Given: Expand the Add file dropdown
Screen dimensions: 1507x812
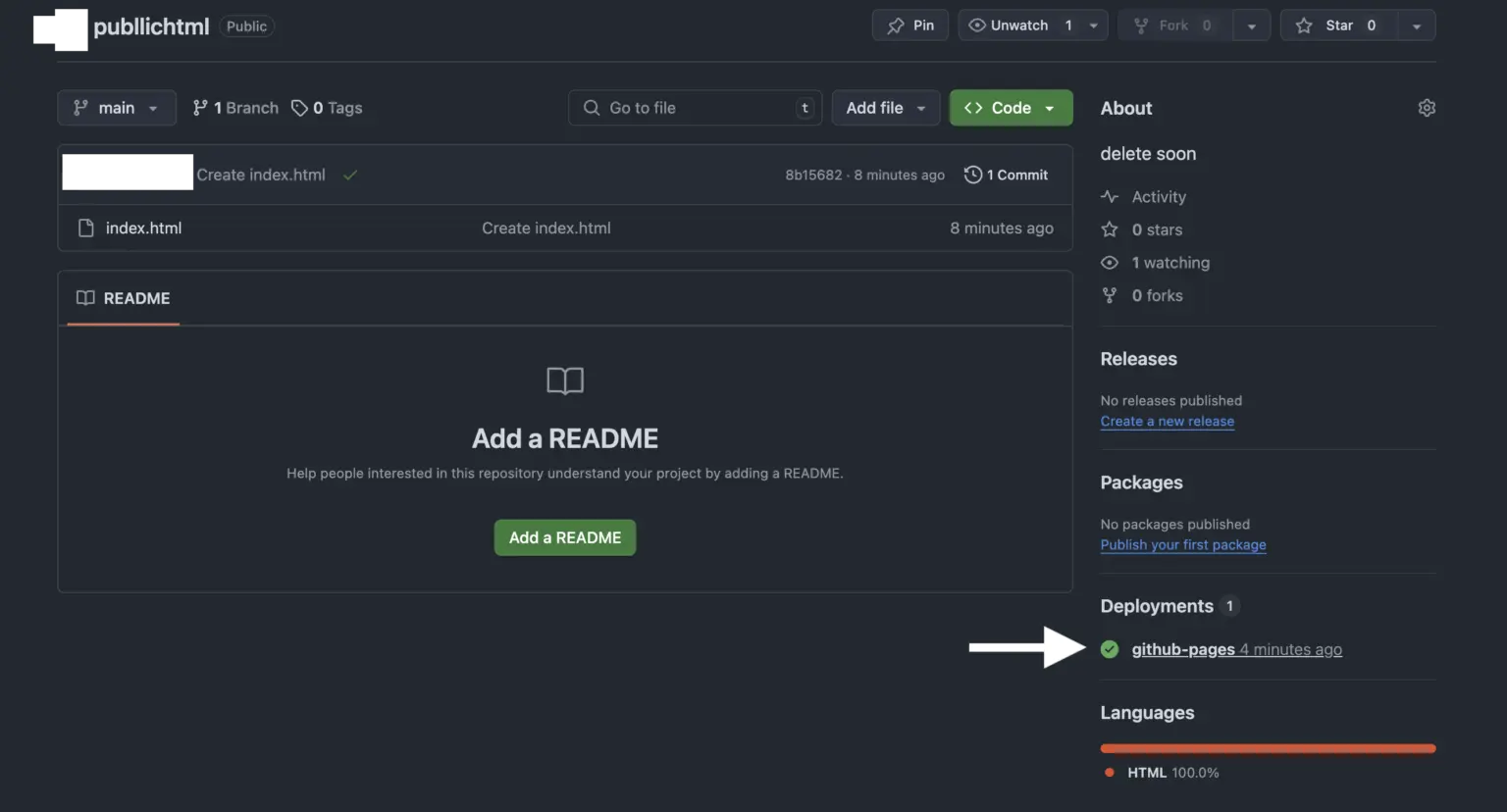Looking at the screenshot, I should tap(885, 107).
